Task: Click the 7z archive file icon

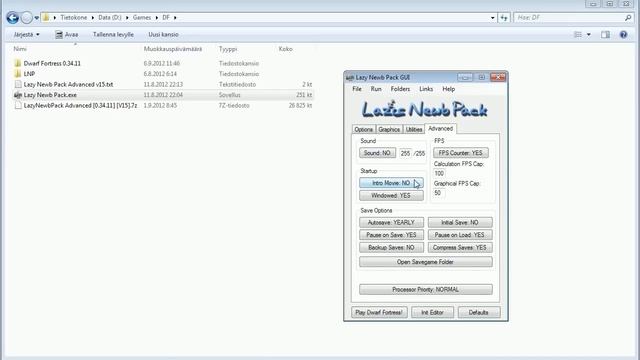Action: [x=18, y=105]
